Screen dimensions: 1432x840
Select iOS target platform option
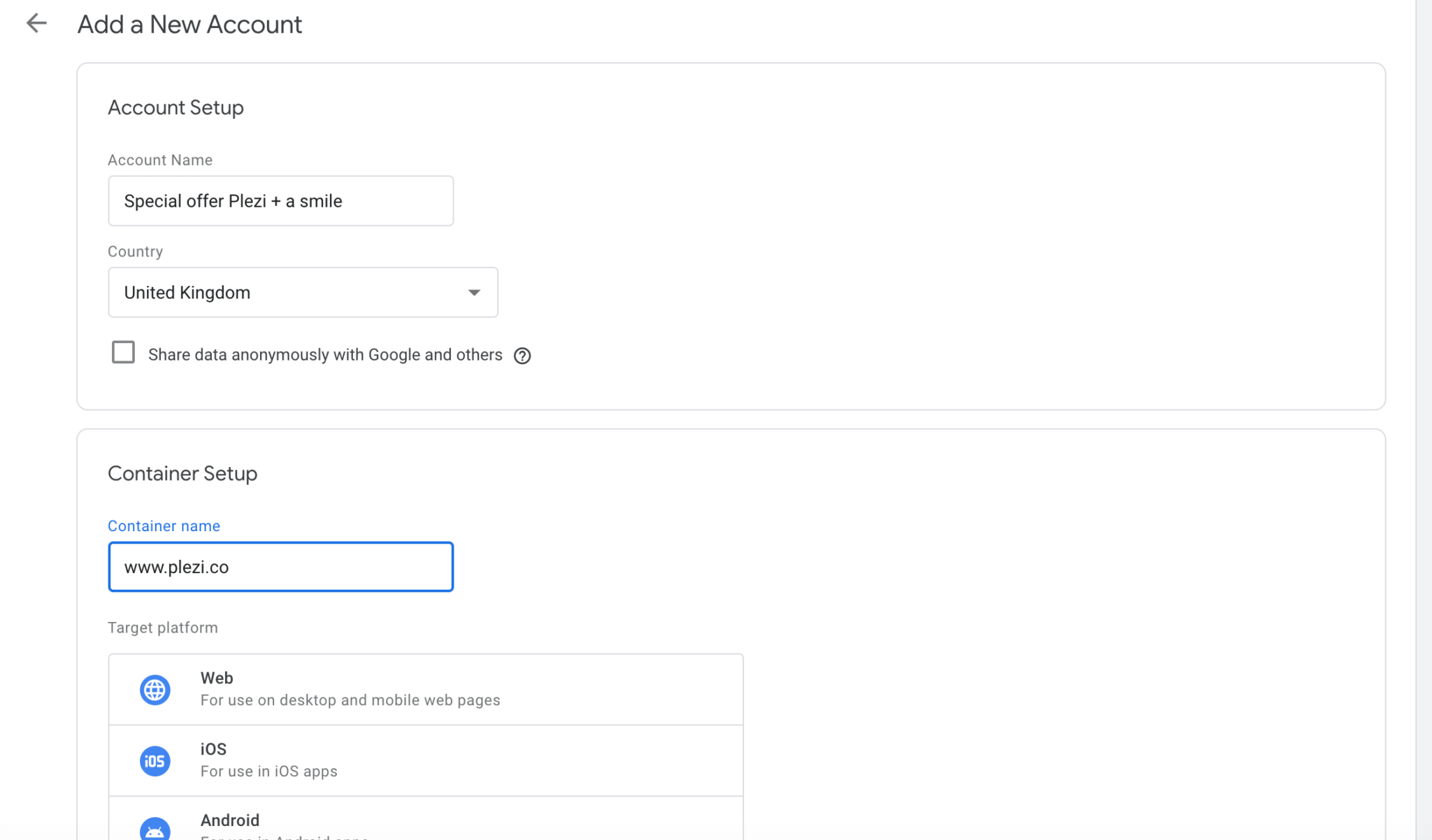pos(426,761)
